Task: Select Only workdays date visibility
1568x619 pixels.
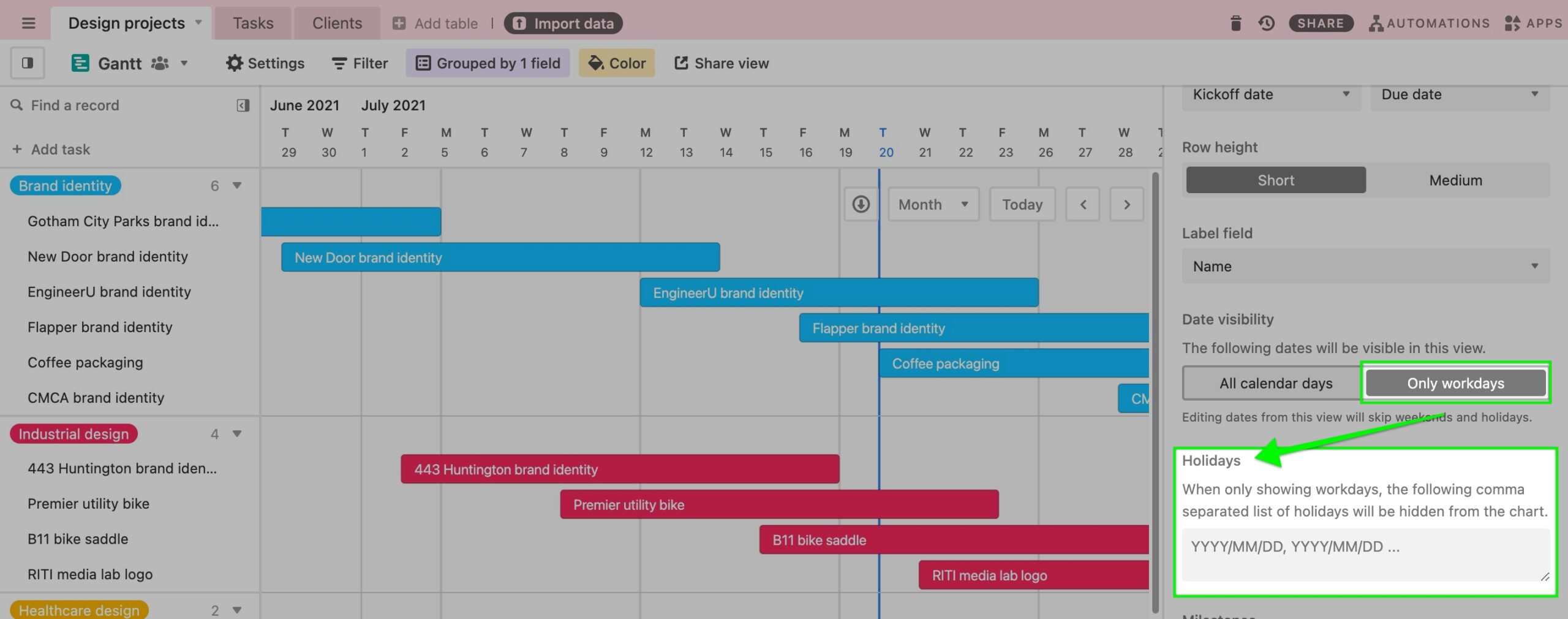Action: pos(1455,383)
